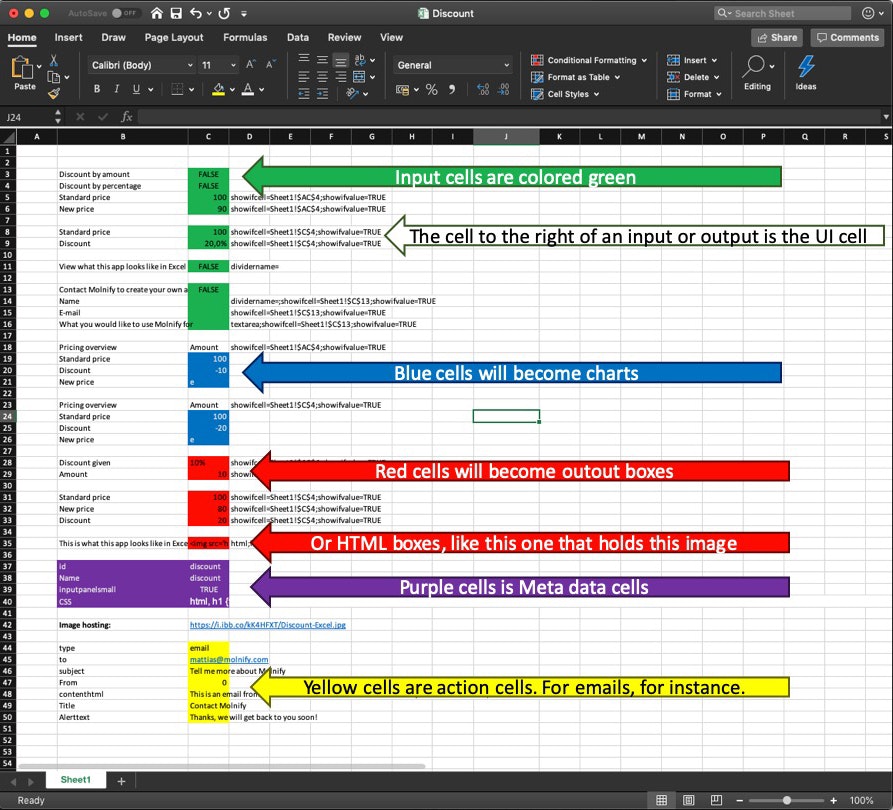Open the font size 11 dropdown
This screenshot has height=810, width=893.
pos(218,65)
